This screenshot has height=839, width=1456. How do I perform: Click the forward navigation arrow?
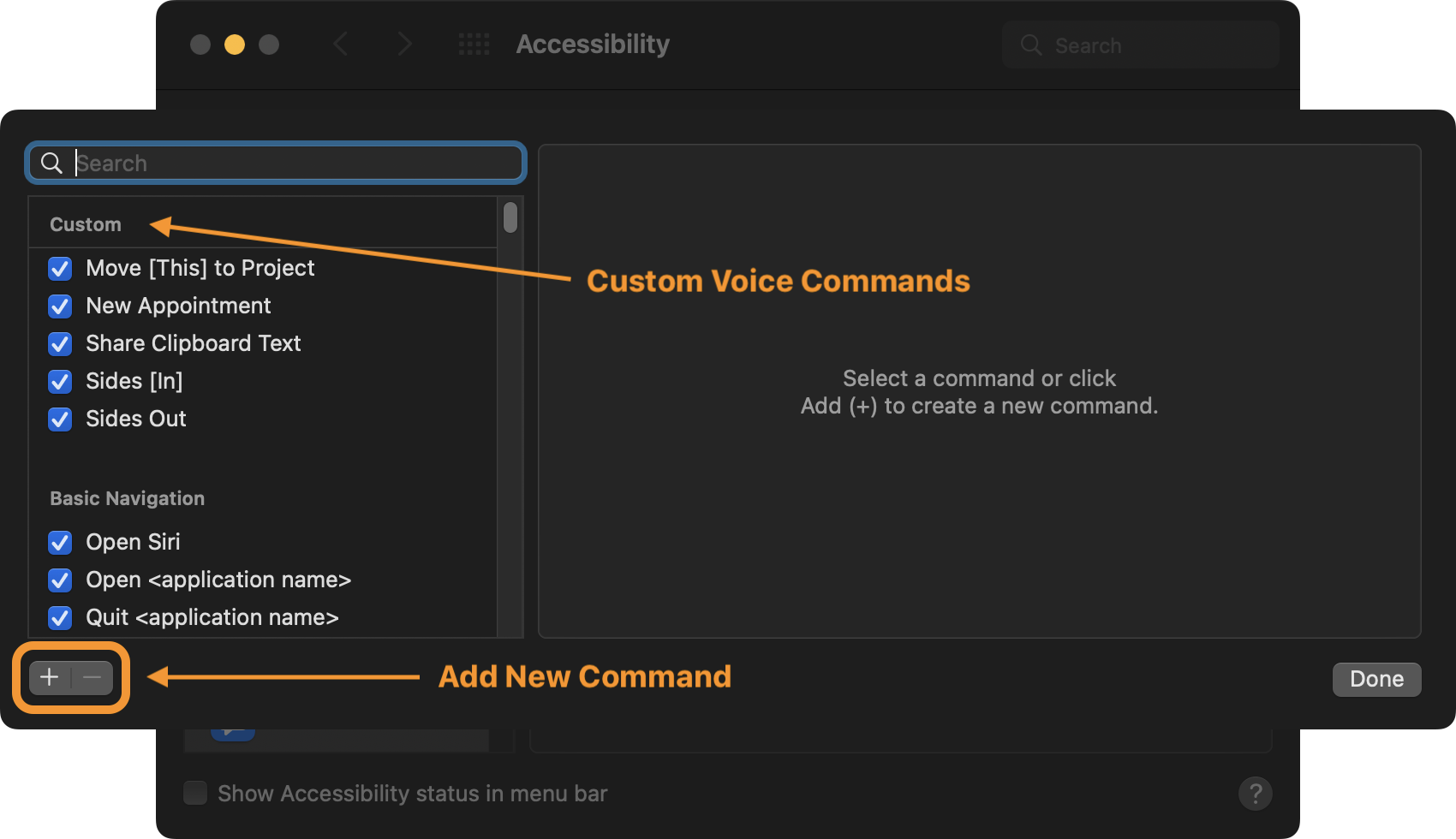[404, 44]
